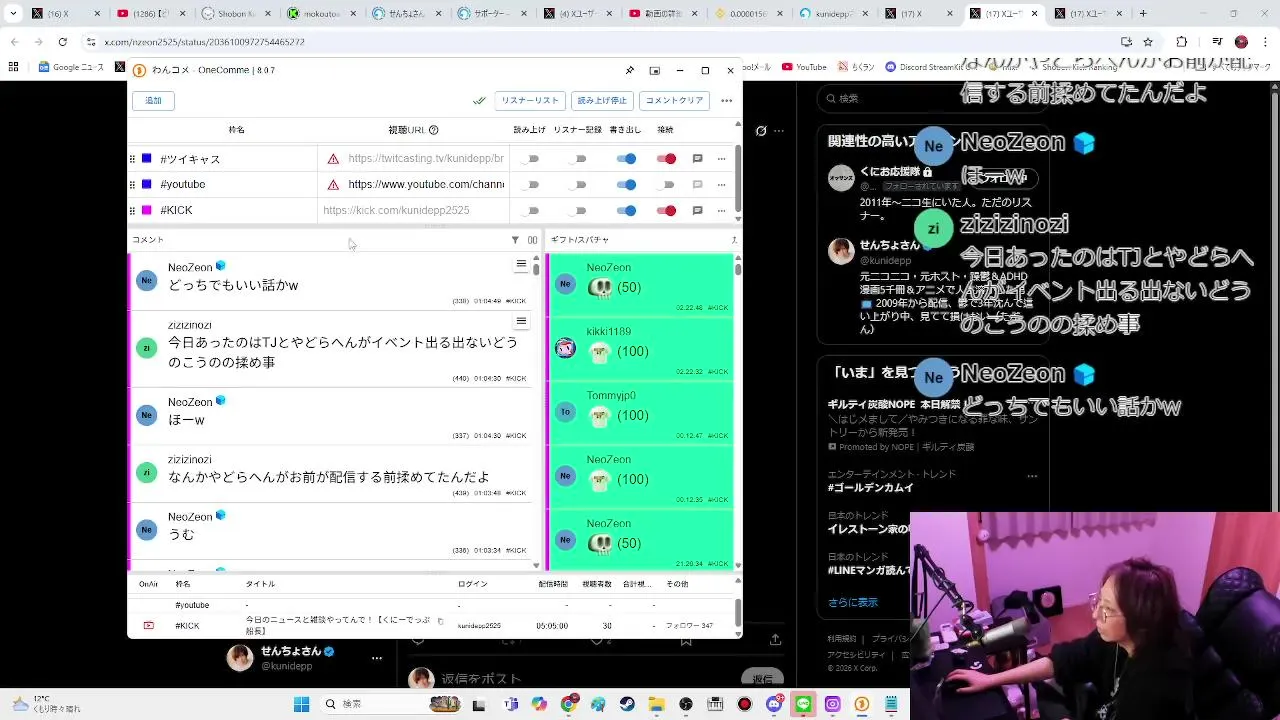Toggle 書き出し for the #ツイキャス row

coord(626,158)
